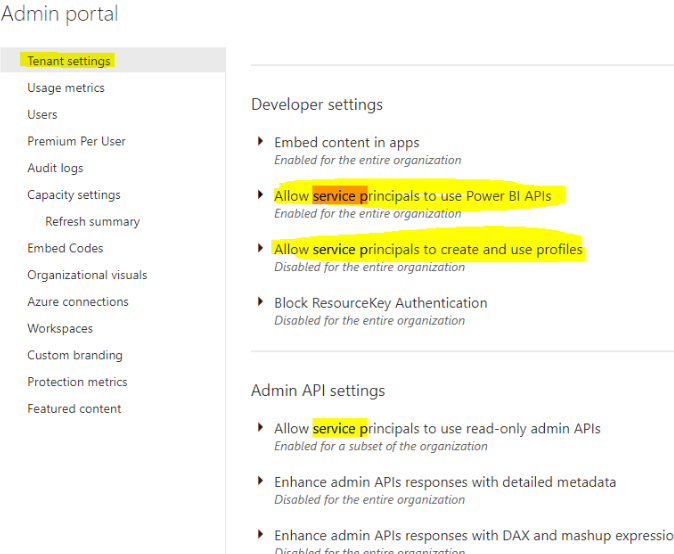Expand arrow for detailed metadata setting
Image resolution: width=674 pixels, height=554 pixels.
click(x=260, y=481)
